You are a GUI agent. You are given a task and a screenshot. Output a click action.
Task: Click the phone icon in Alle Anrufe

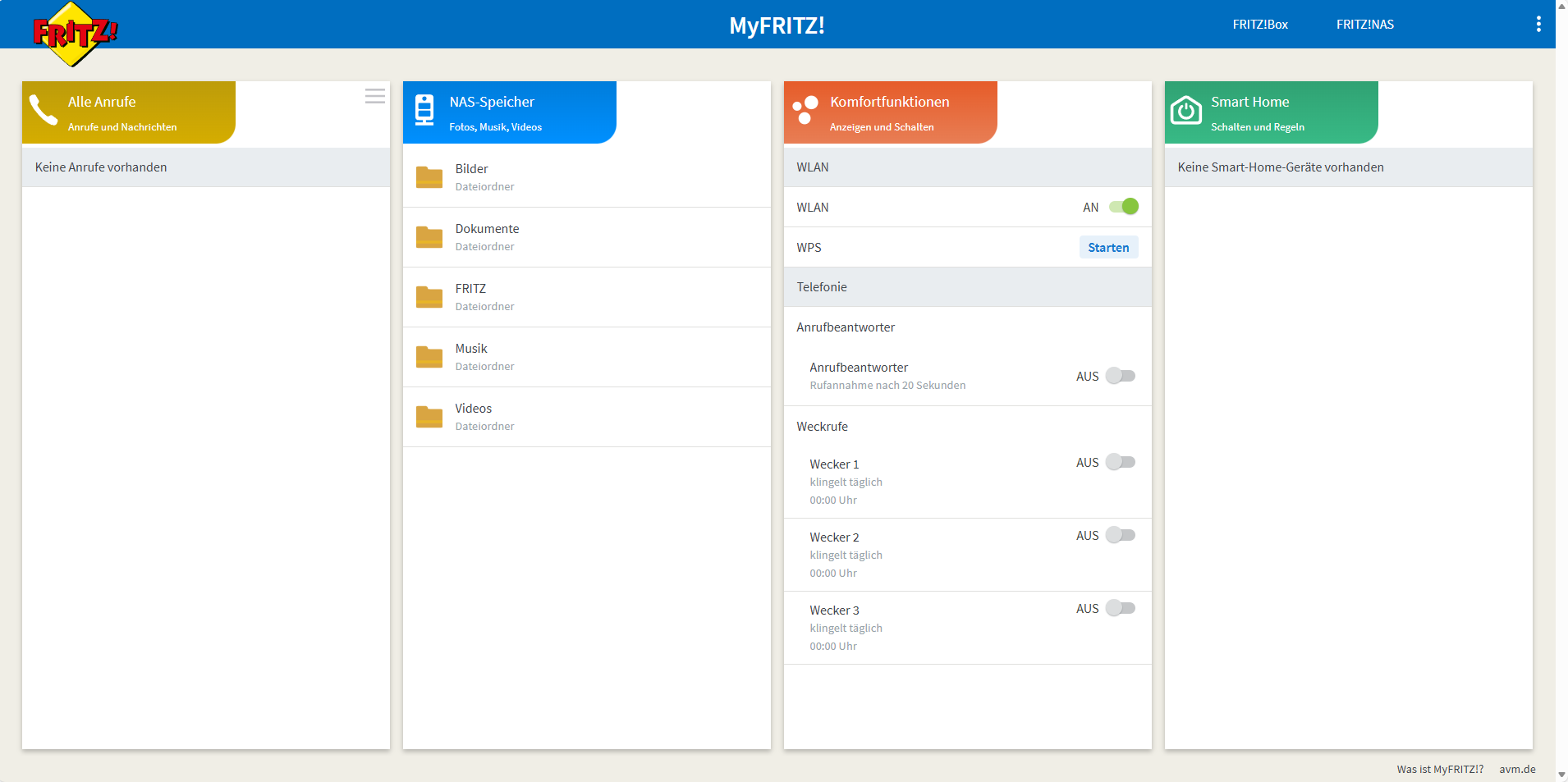(x=44, y=110)
